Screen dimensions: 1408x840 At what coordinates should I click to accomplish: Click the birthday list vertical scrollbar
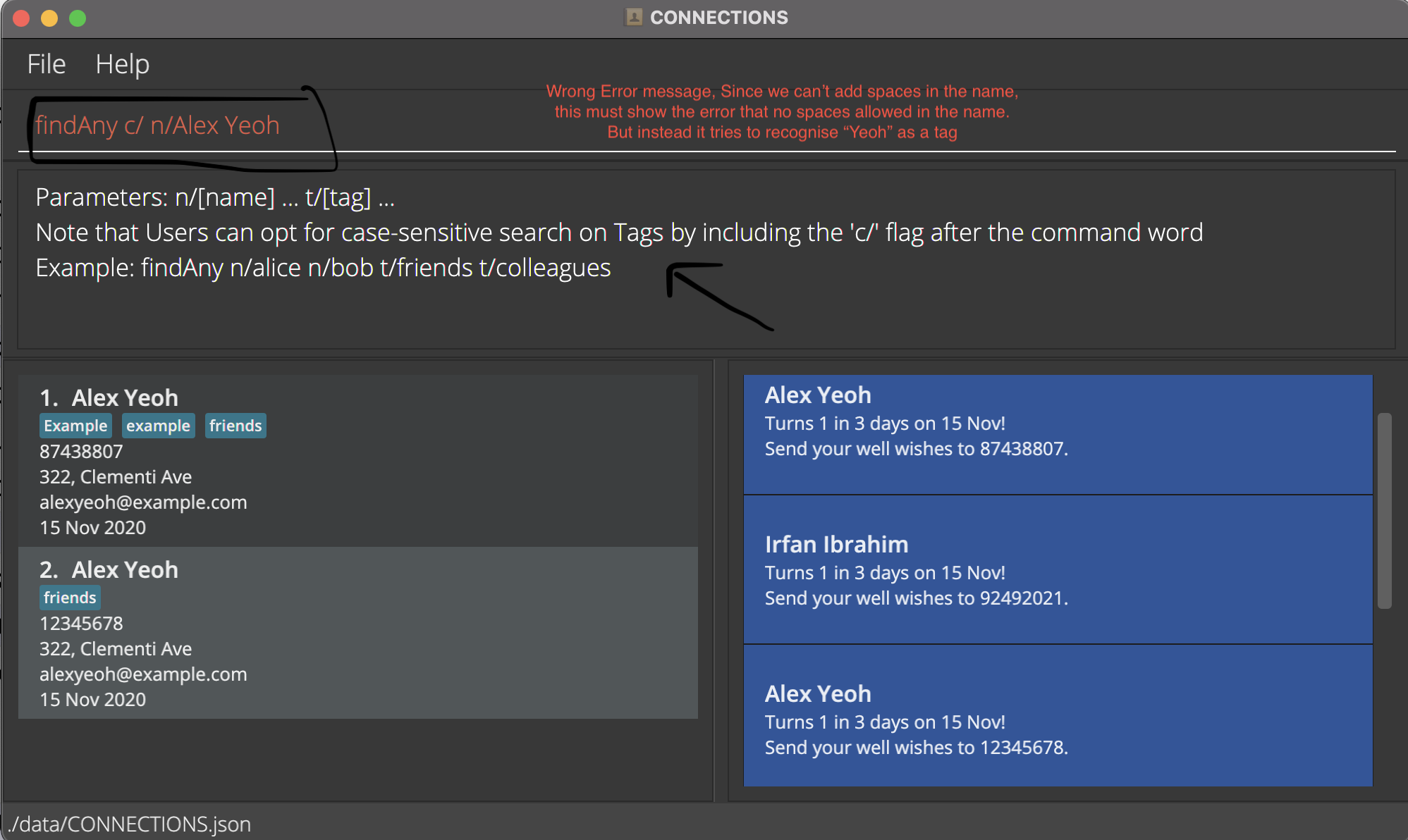click(x=1385, y=510)
